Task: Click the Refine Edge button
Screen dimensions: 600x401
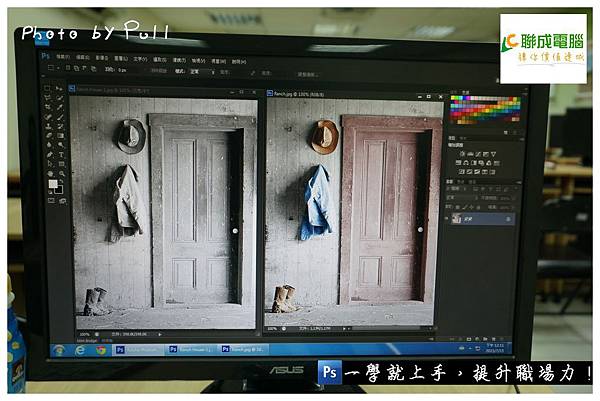Action: (x=308, y=74)
